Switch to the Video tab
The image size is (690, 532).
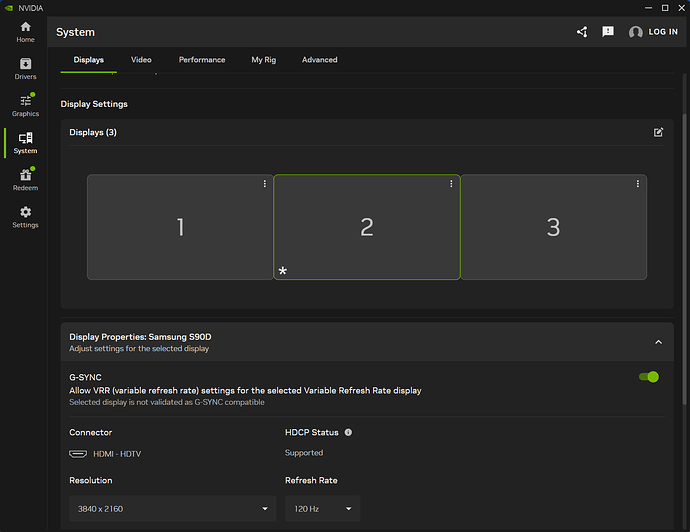[x=141, y=60]
